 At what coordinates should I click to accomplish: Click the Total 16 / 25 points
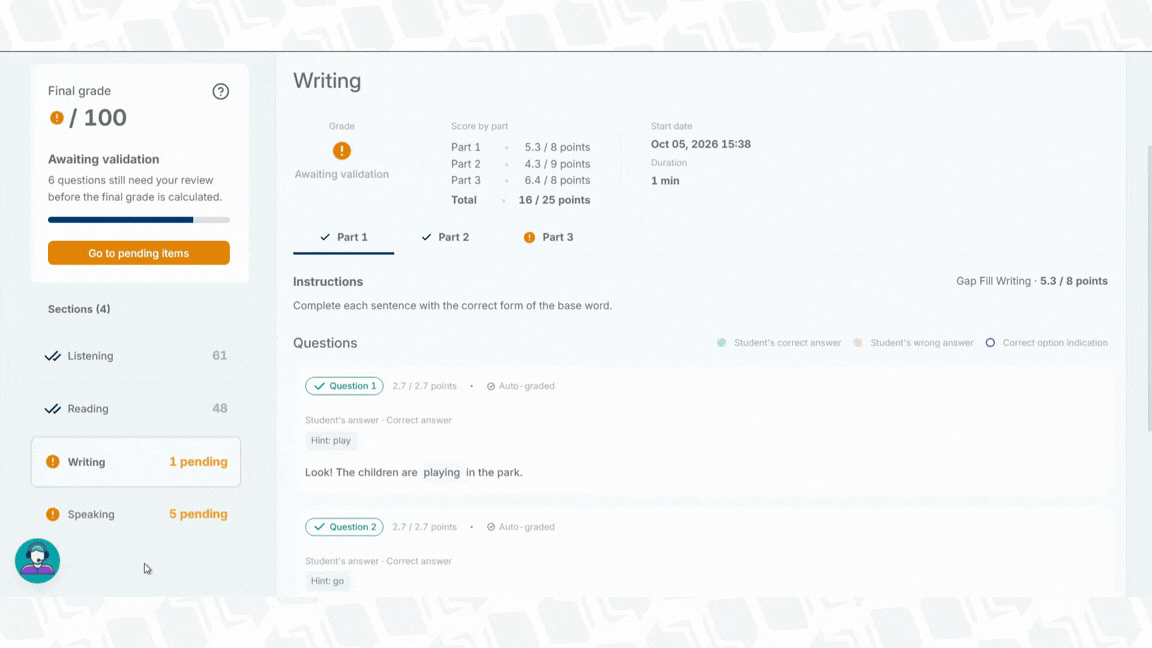click(x=554, y=200)
